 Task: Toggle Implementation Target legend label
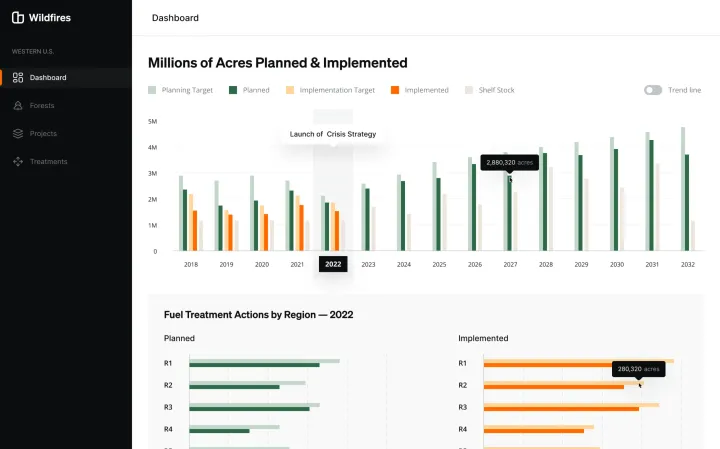click(x=337, y=90)
